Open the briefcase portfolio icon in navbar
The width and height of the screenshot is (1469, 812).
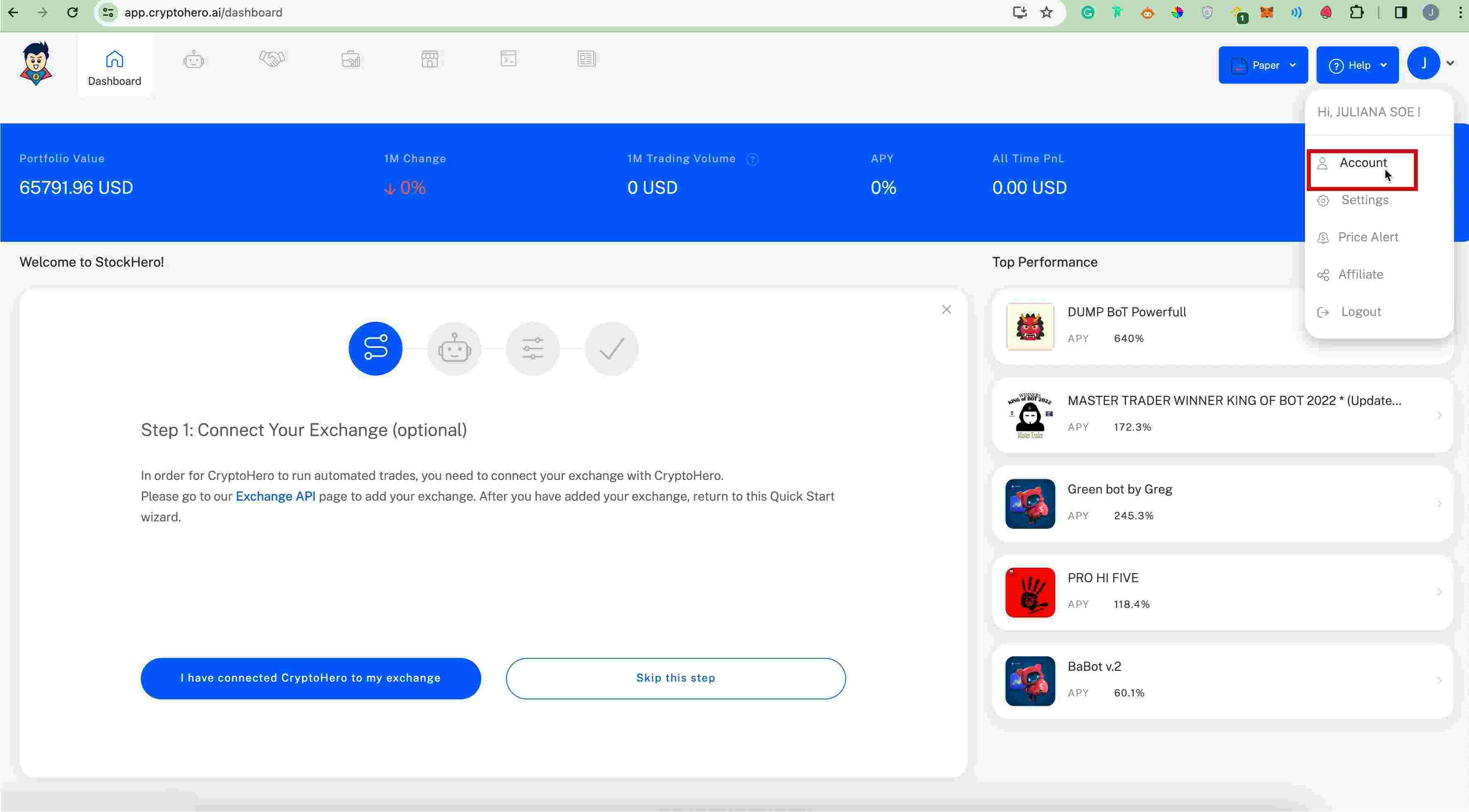coord(351,59)
